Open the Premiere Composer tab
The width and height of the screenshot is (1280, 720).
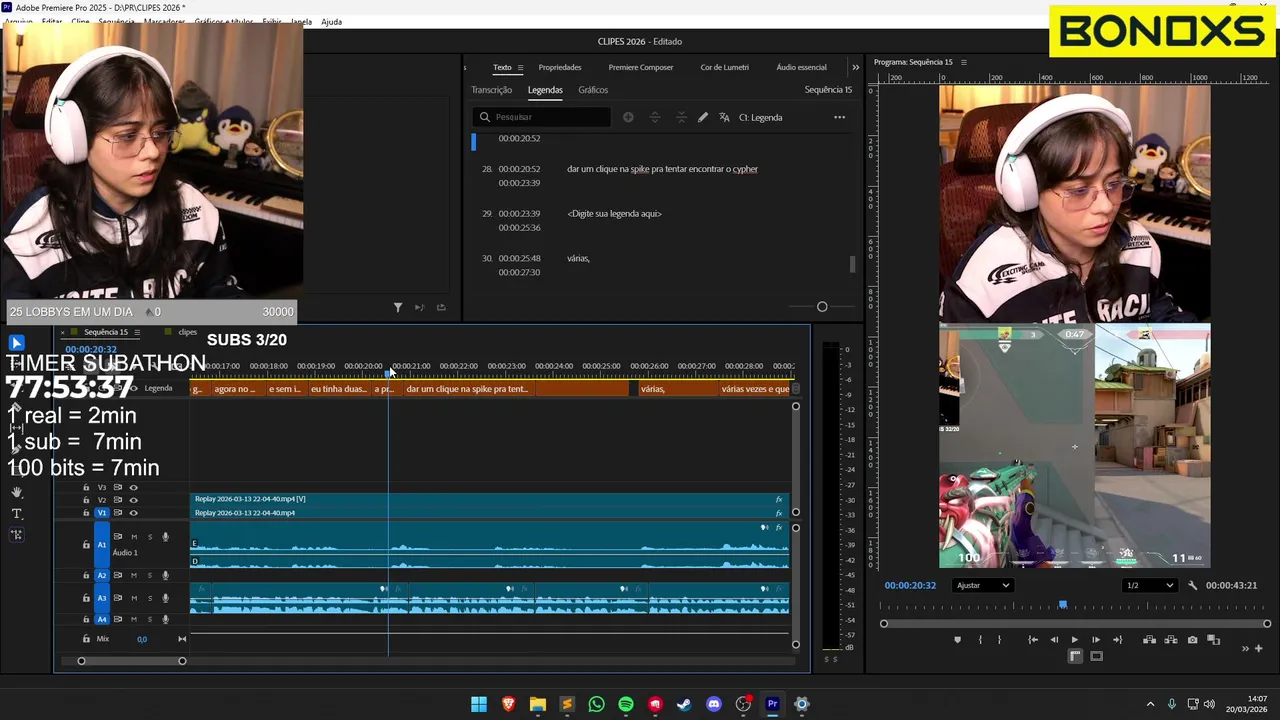tap(641, 67)
